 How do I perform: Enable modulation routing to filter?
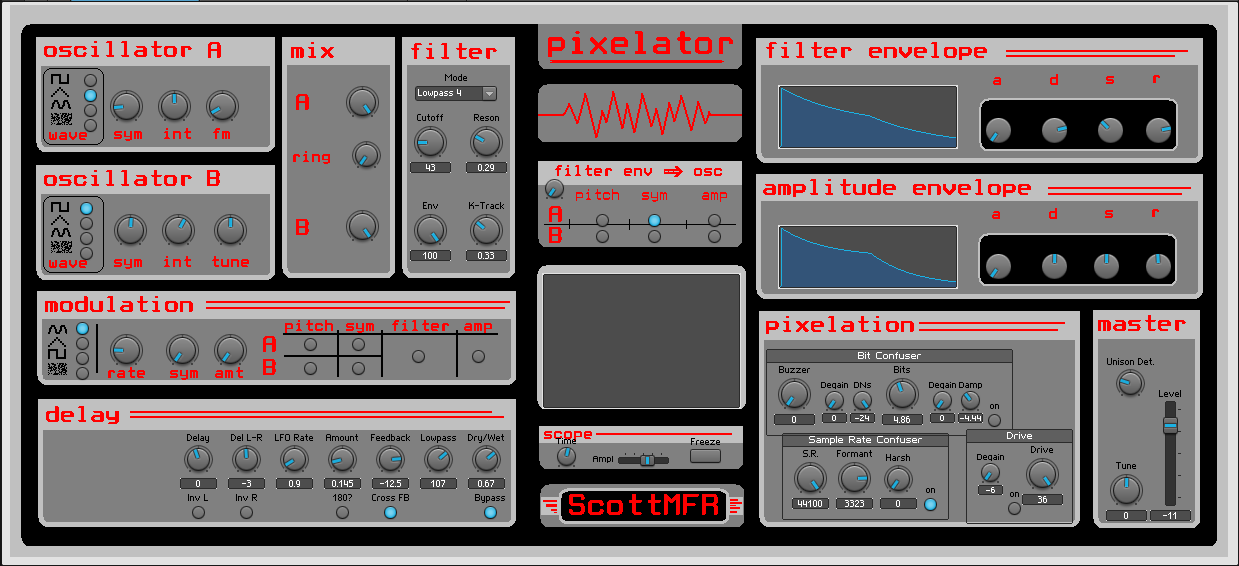(418, 356)
